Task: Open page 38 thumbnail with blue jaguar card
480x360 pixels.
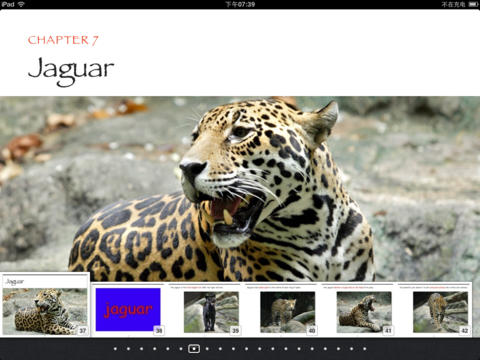Action: click(x=128, y=309)
